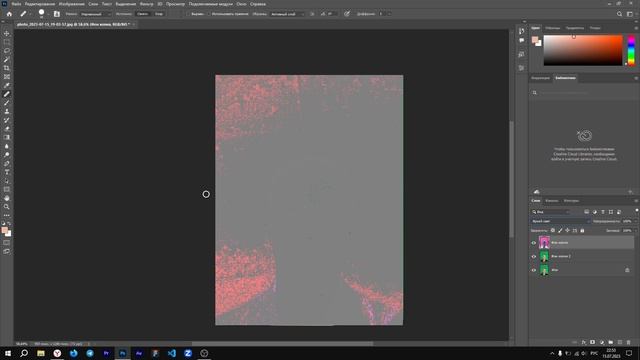Go to Home screen via house icon
This screenshot has height=360, width=640.
tap(9, 14)
